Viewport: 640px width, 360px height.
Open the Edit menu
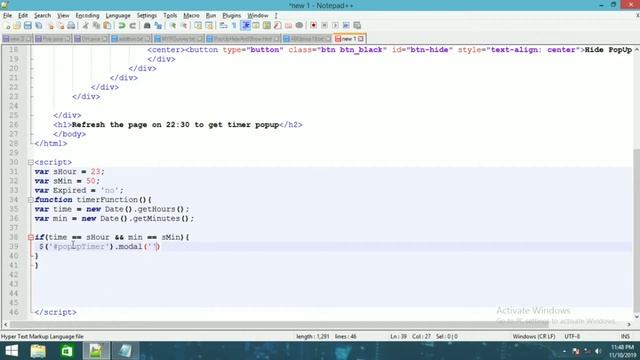(x=23, y=16)
